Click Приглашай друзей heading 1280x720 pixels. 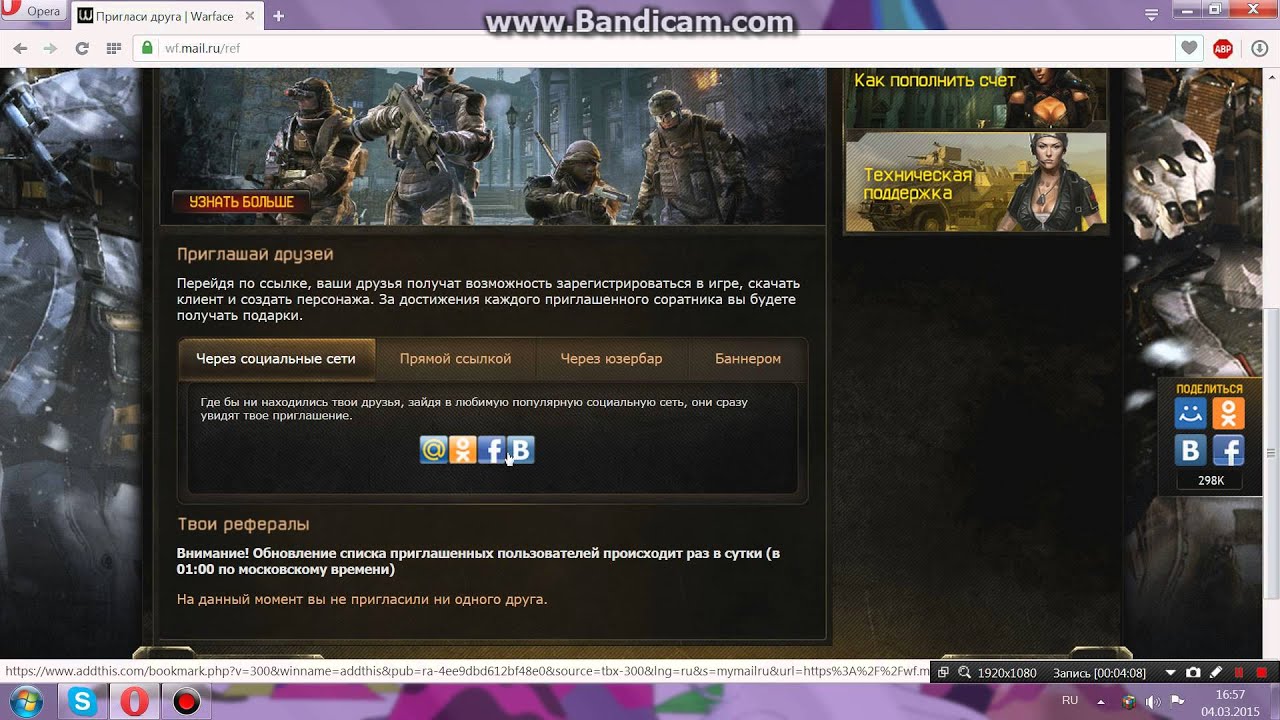255,255
